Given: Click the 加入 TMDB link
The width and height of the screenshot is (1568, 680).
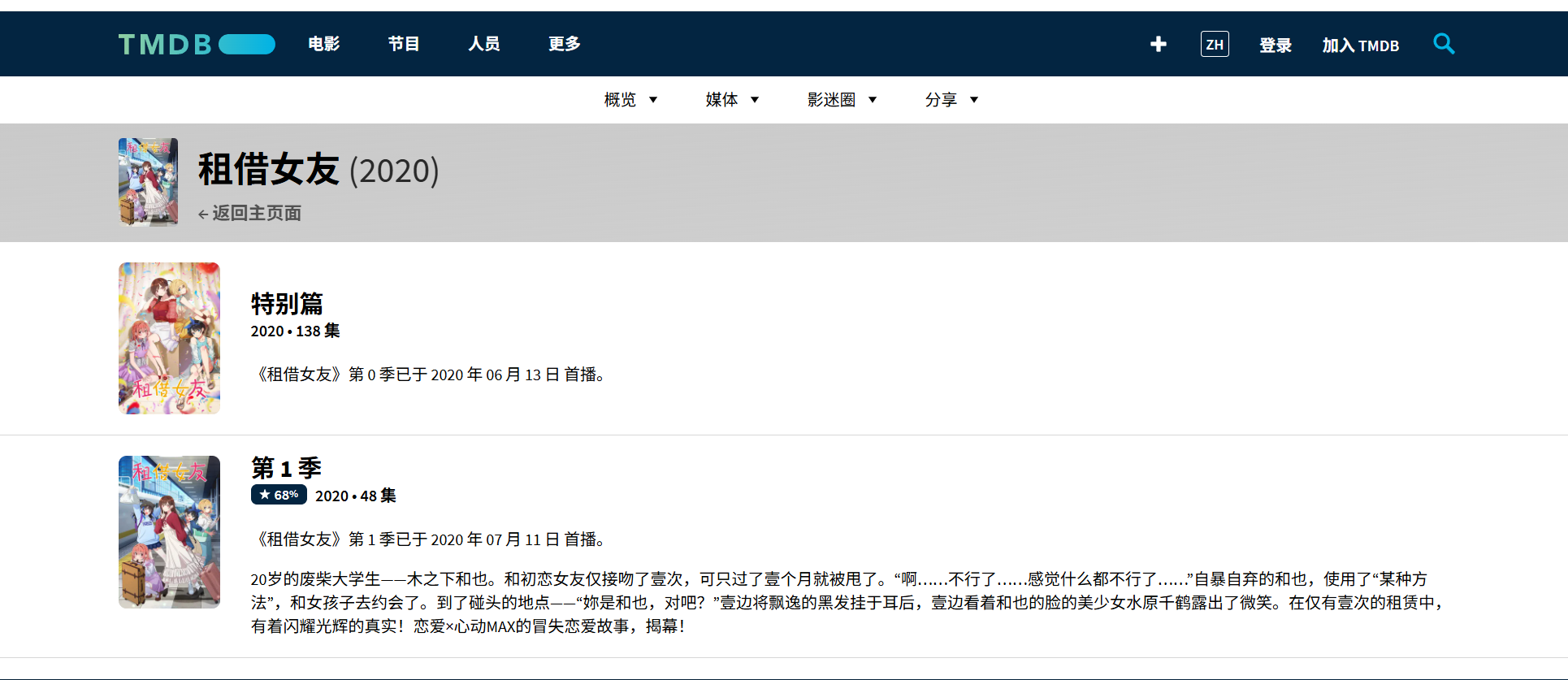Looking at the screenshot, I should click(x=1361, y=45).
